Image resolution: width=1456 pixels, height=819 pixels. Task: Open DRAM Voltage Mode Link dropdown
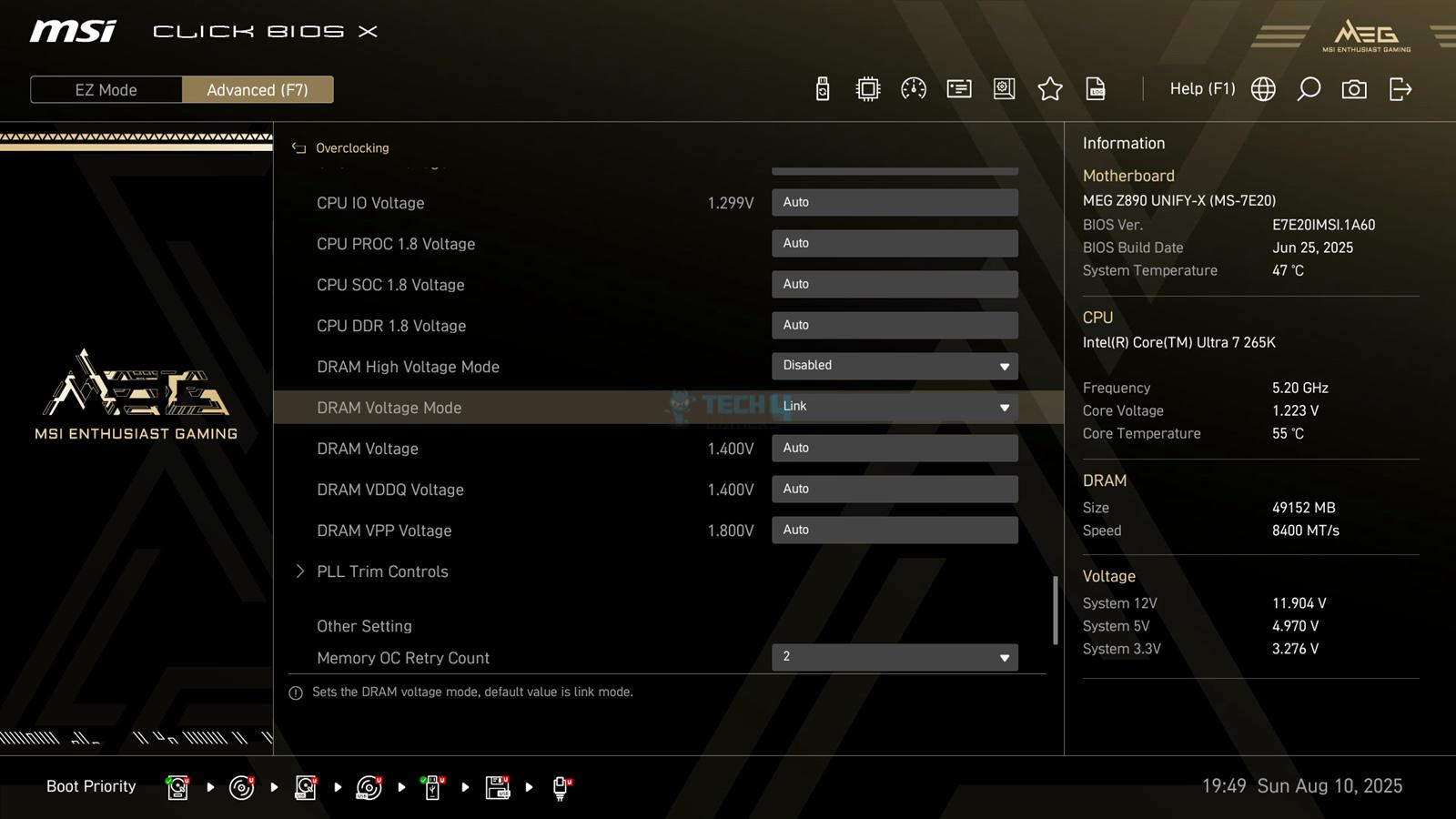coord(895,407)
